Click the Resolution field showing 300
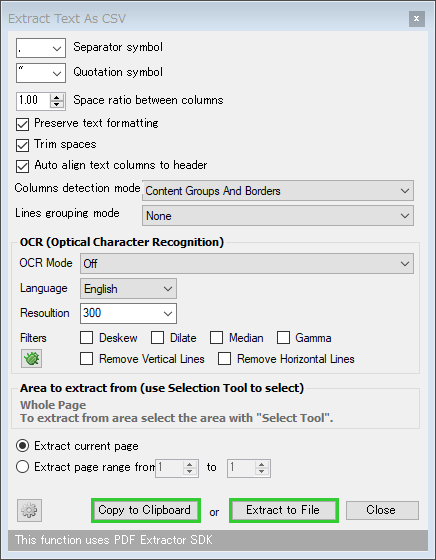This screenshot has width=436, height=560. (128, 314)
